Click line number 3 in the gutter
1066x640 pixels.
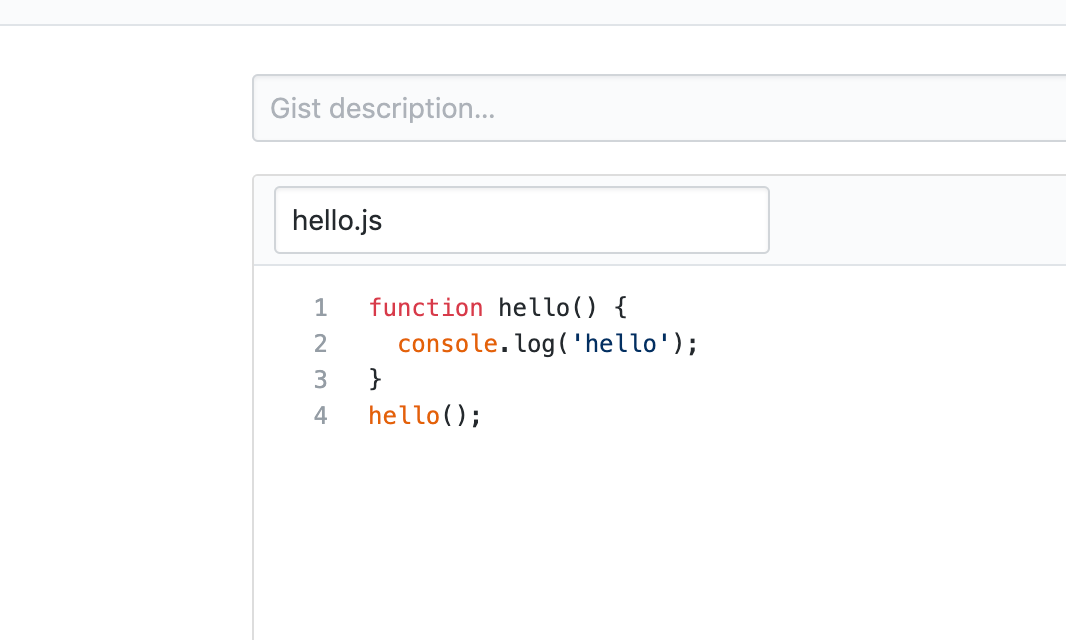tap(320, 379)
